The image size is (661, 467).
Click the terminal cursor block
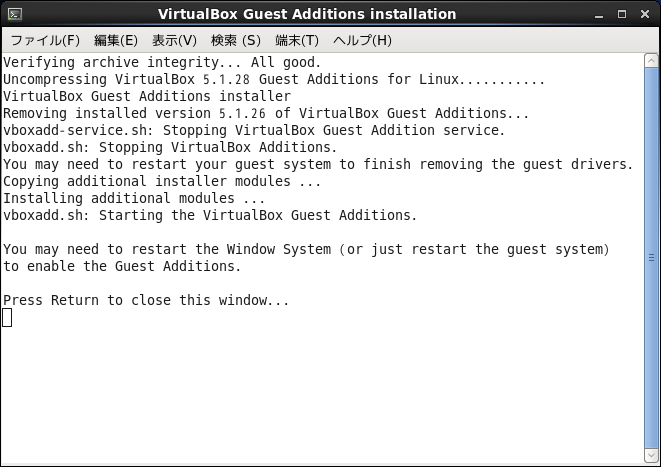coord(7,317)
